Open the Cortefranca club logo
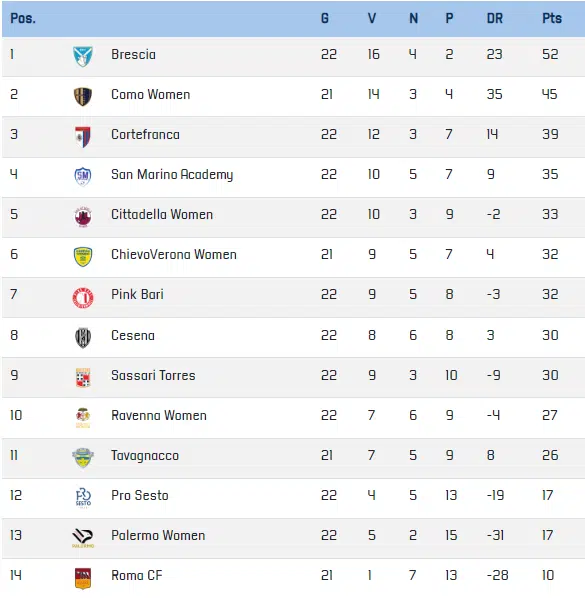 point(83,137)
